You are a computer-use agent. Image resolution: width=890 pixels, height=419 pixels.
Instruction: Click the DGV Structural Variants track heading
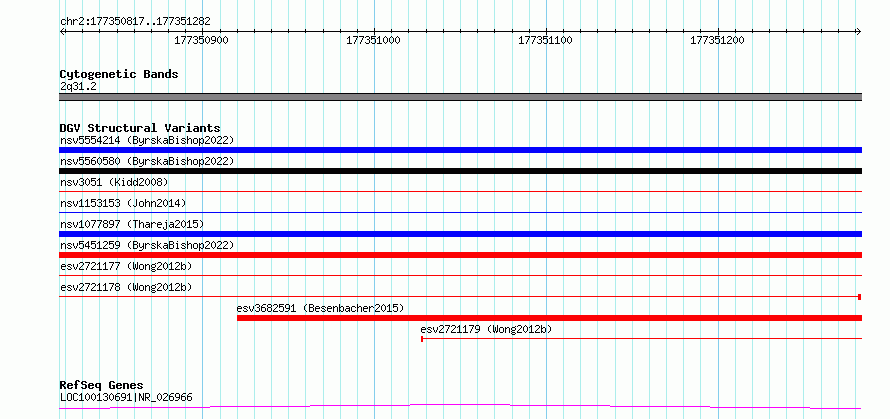pyautogui.click(x=140, y=128)
